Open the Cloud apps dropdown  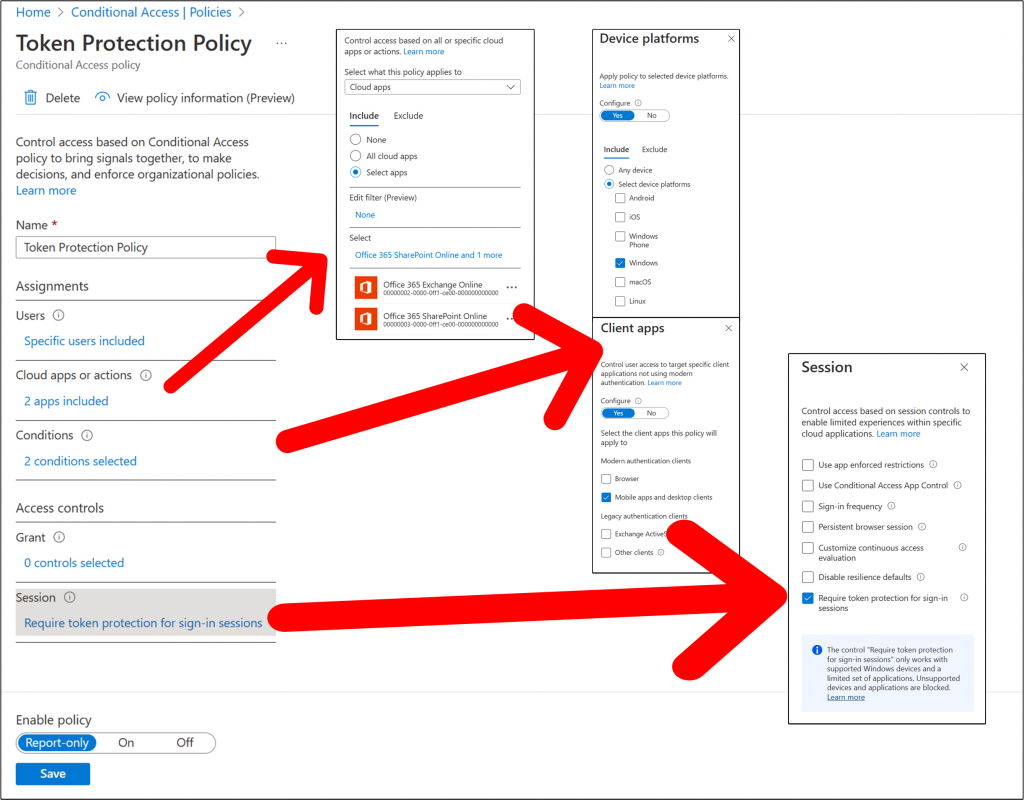(432, 87)
